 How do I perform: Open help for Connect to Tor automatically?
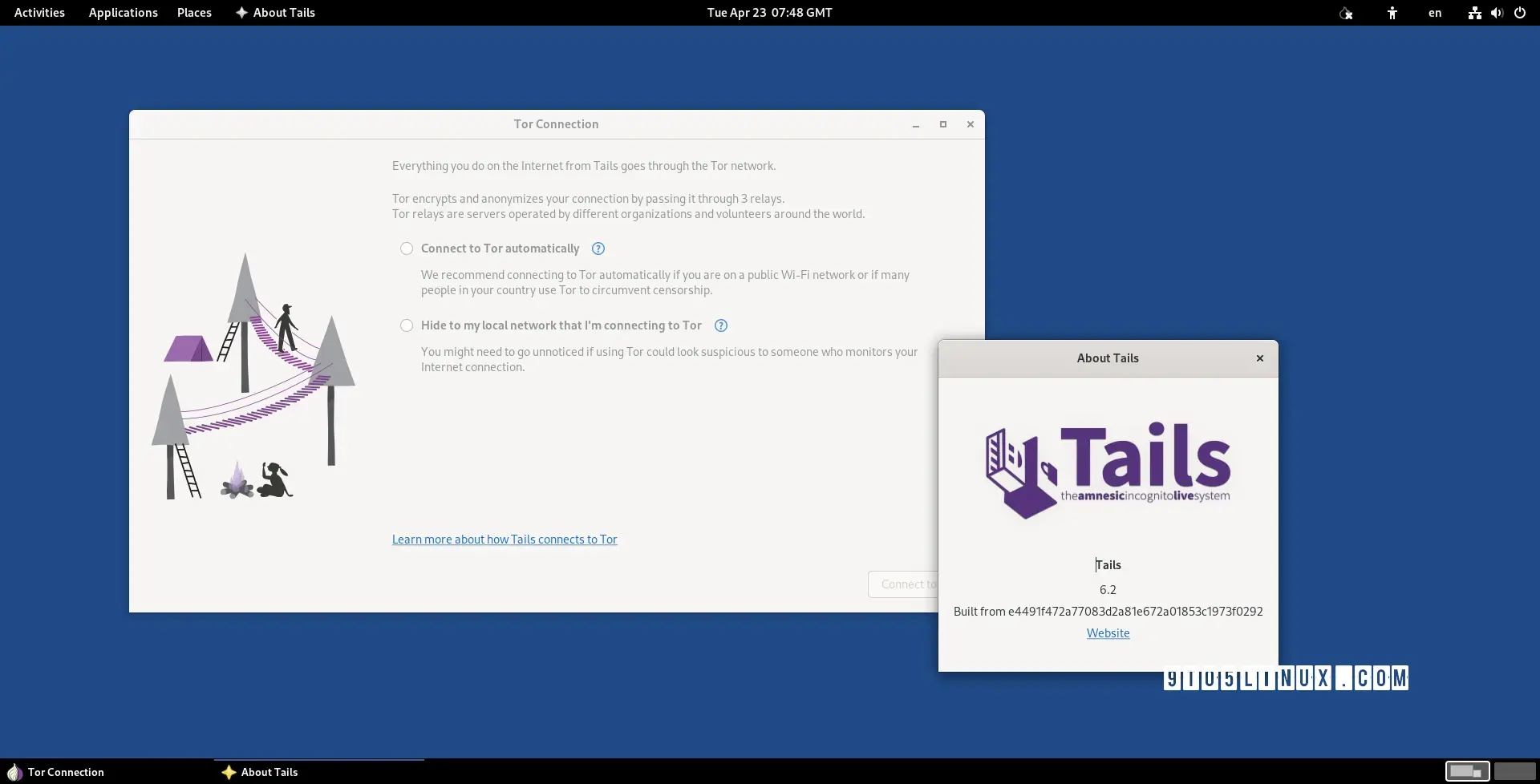click(x=598, y=249)
